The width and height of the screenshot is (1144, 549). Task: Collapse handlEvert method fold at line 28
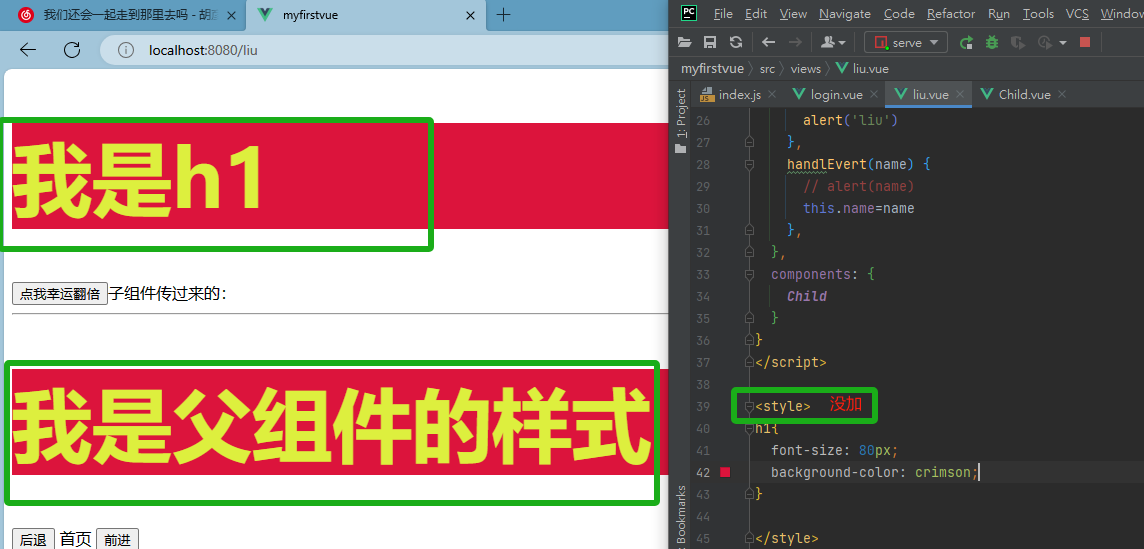[x=749, y=165]
